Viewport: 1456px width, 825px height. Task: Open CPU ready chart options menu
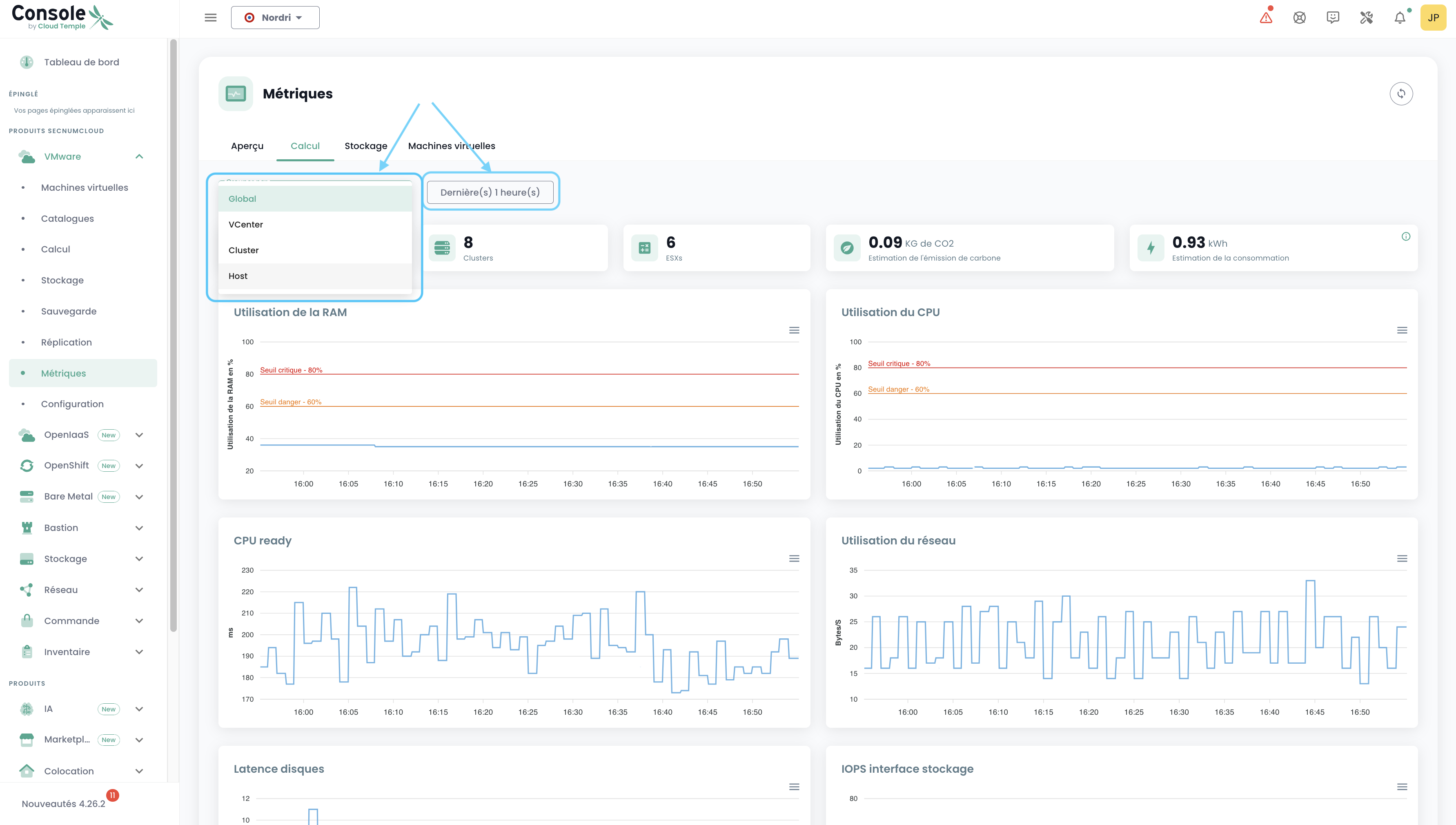[x=794, y=559]
